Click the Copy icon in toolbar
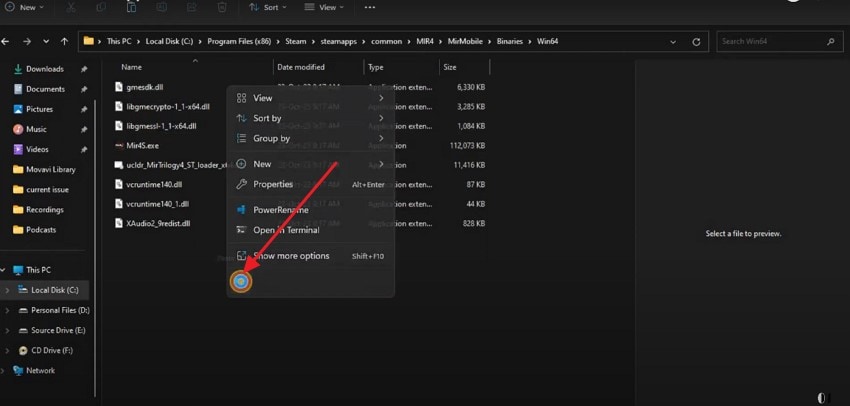Image resolution: width=850 pixels, height=406 pixels. (x=101, y=7)
